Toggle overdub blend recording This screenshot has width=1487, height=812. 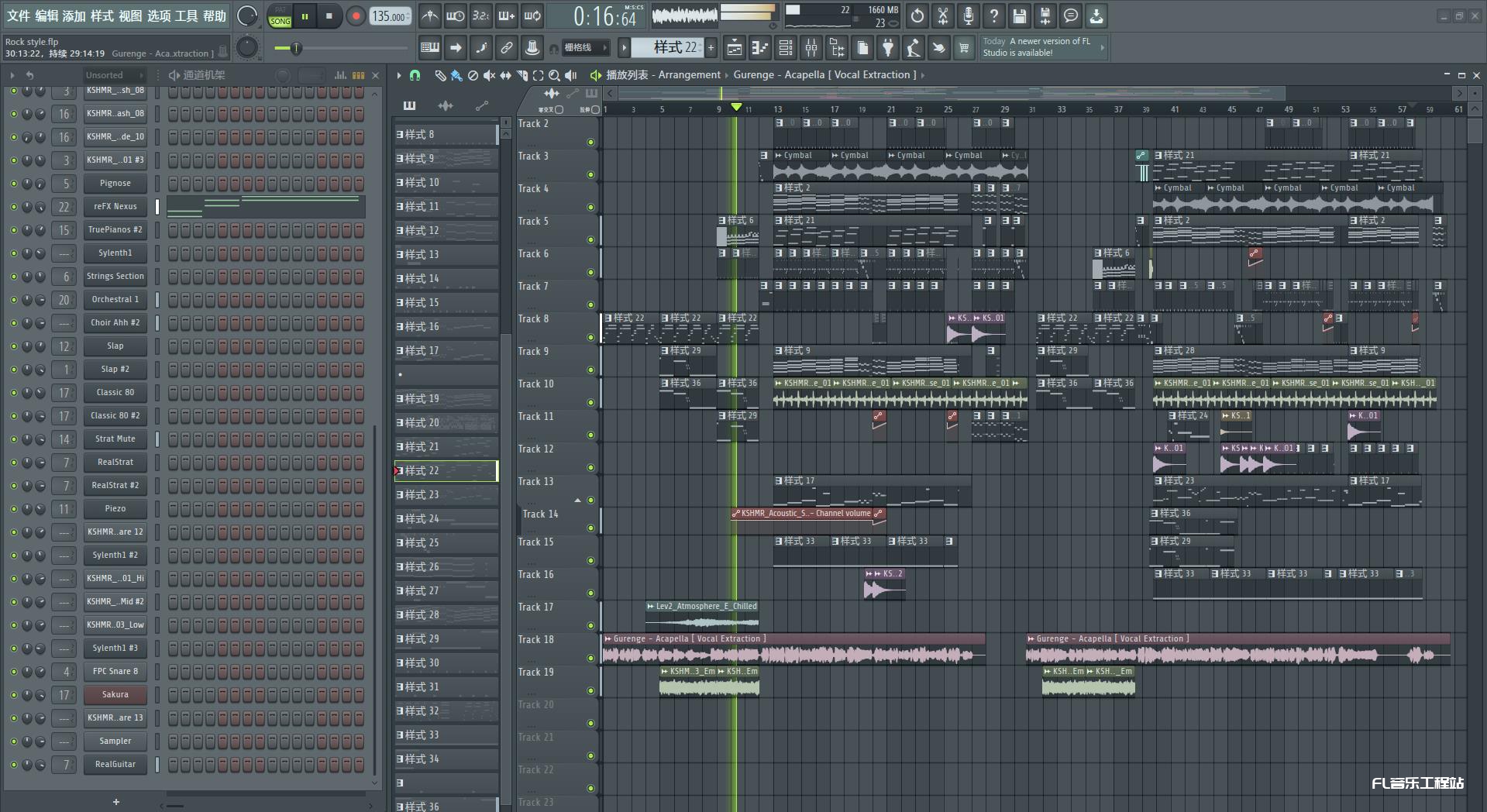pyautogui.click(x=507, y=15)
